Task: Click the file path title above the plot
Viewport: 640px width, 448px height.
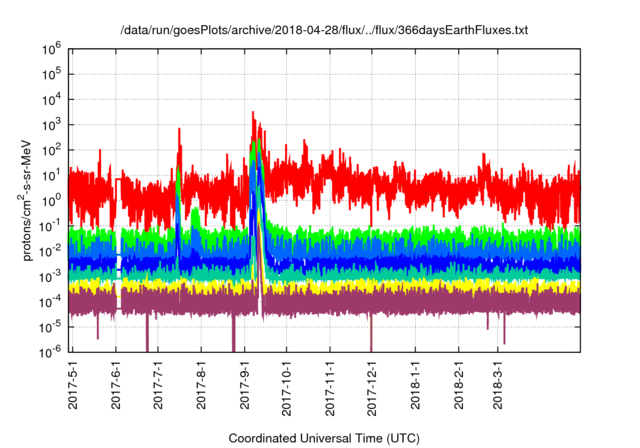Action: (x=324, y=30)
